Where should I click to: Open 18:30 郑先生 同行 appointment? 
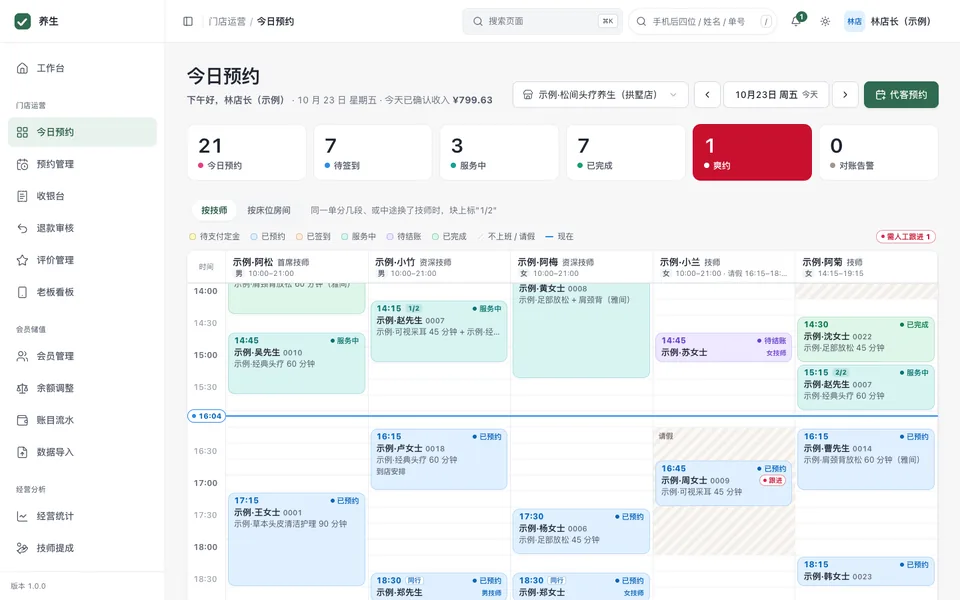[x=439, y=587]
